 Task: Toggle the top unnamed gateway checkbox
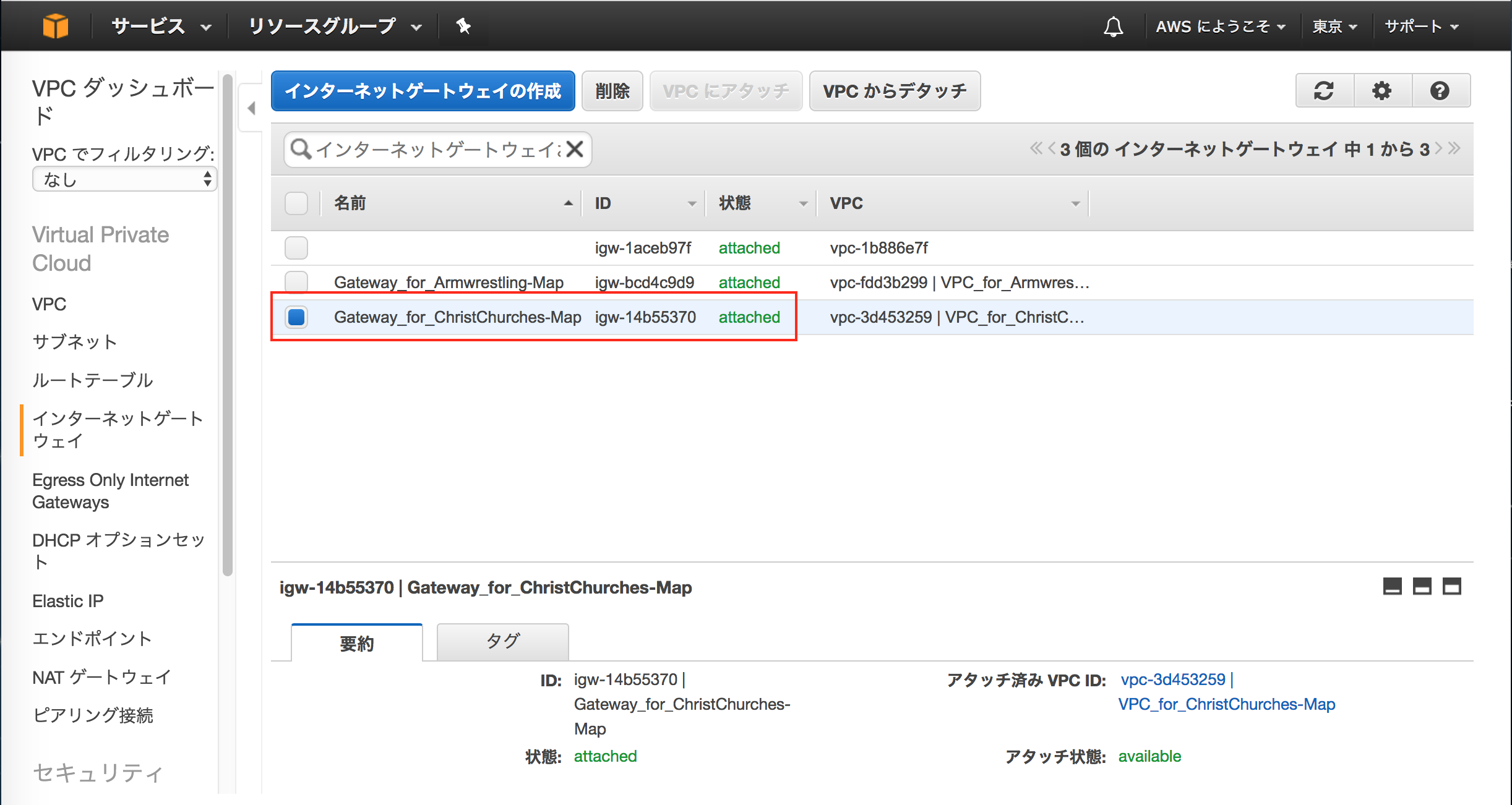297,247
